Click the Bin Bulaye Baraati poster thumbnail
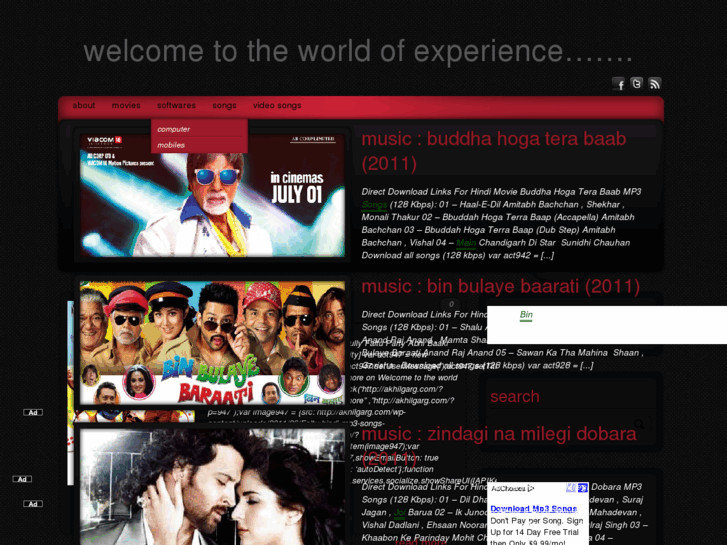Image resolution: width=727 pixels, height=545 pixels. coord(212,343)
